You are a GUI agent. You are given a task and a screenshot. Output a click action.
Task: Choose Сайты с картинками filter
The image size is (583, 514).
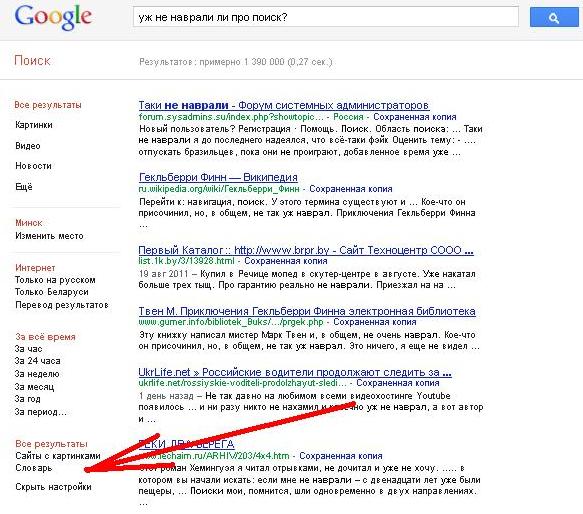tap(58, 456)
